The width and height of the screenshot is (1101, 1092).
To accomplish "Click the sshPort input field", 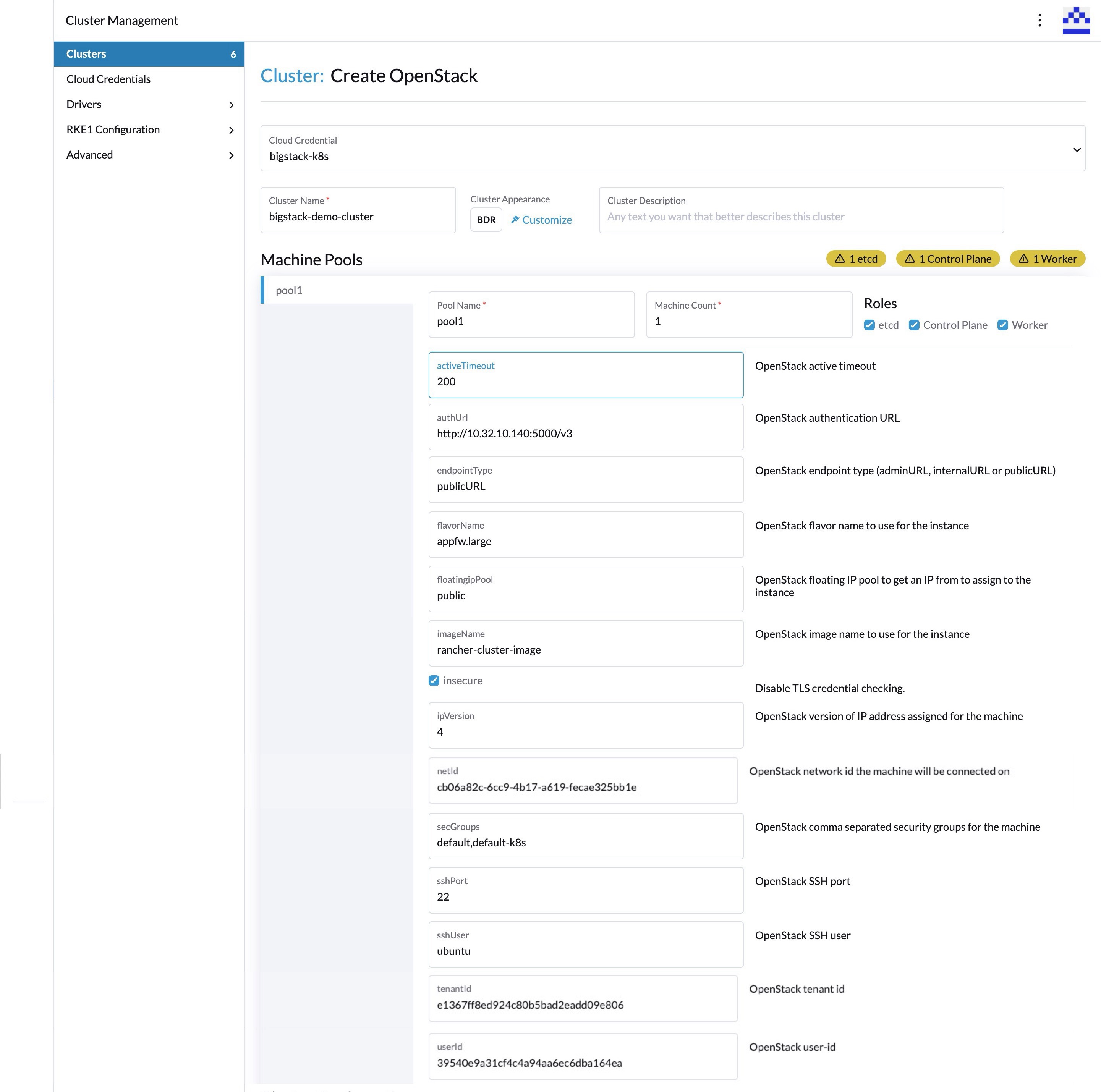I will point(586,890).
